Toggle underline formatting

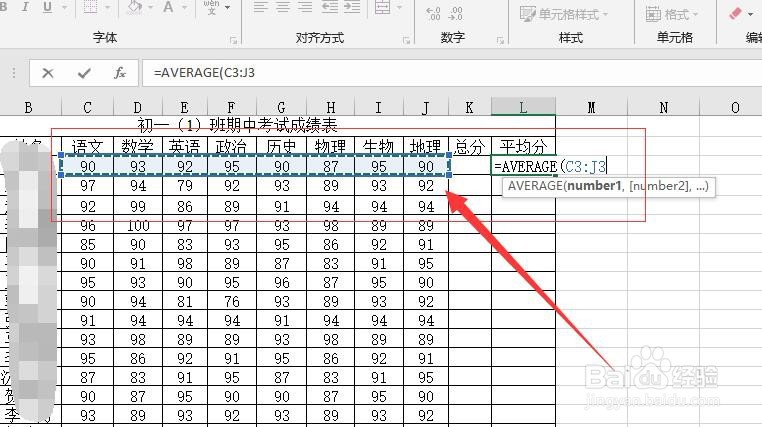47,7
